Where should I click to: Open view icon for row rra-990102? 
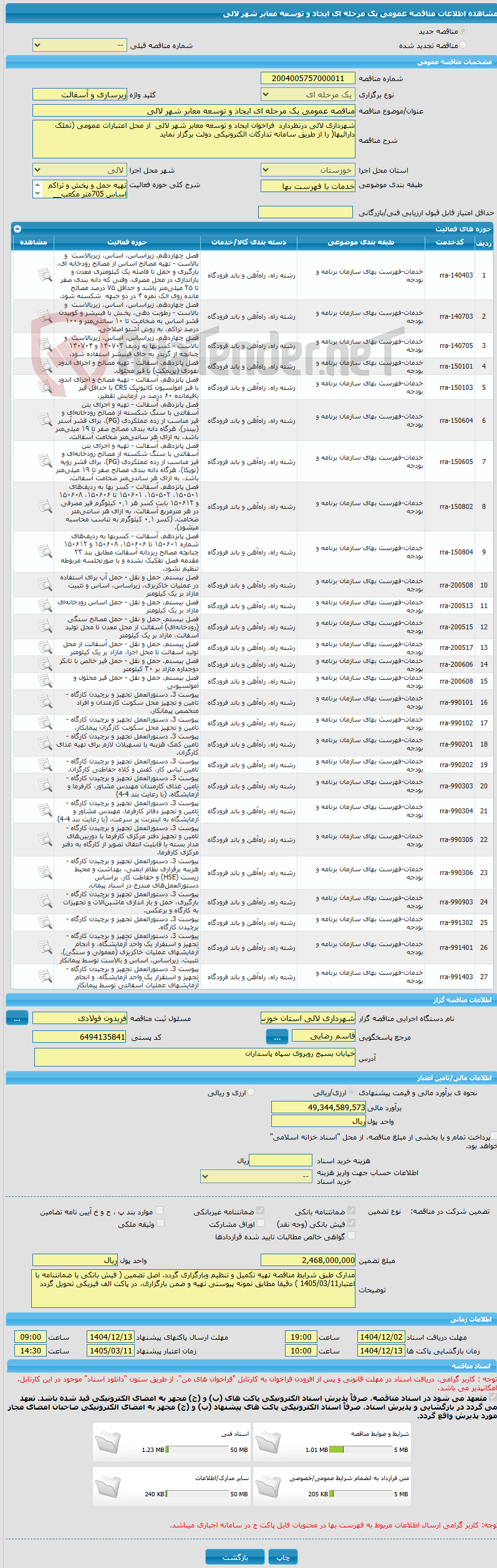click(x=45, y=723)
